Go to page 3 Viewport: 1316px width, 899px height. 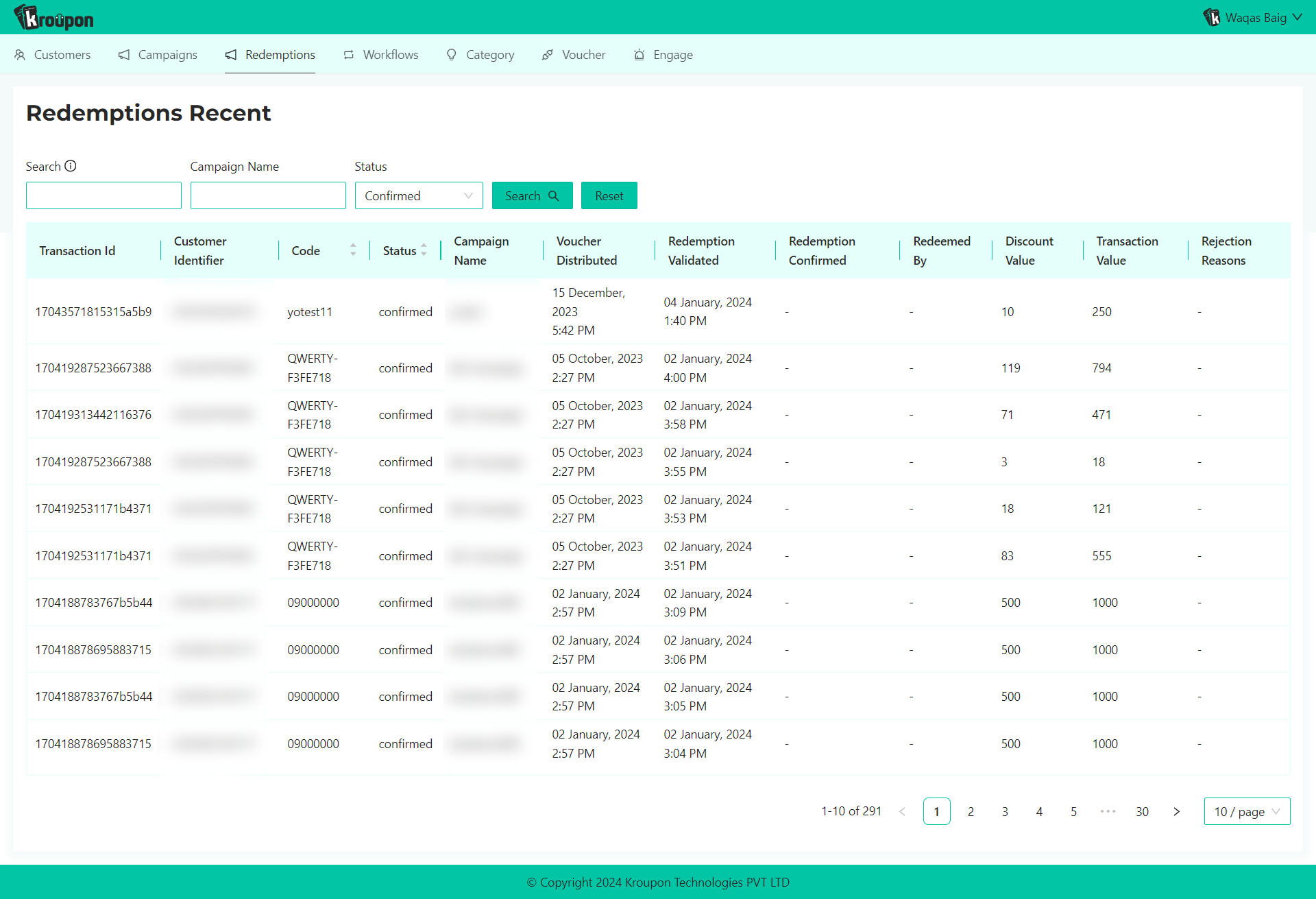coord(1005,811)
